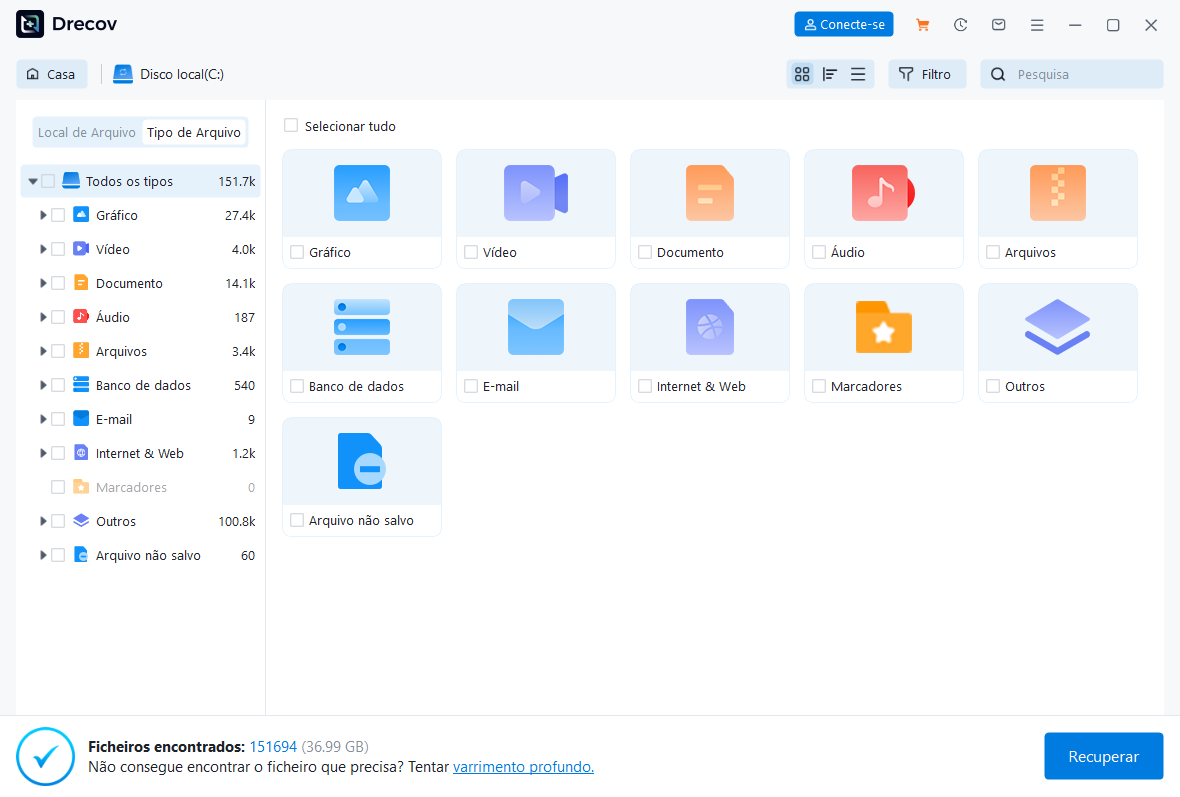
Task: Click the Internet & Web tile icon
Action: point(710,327)
